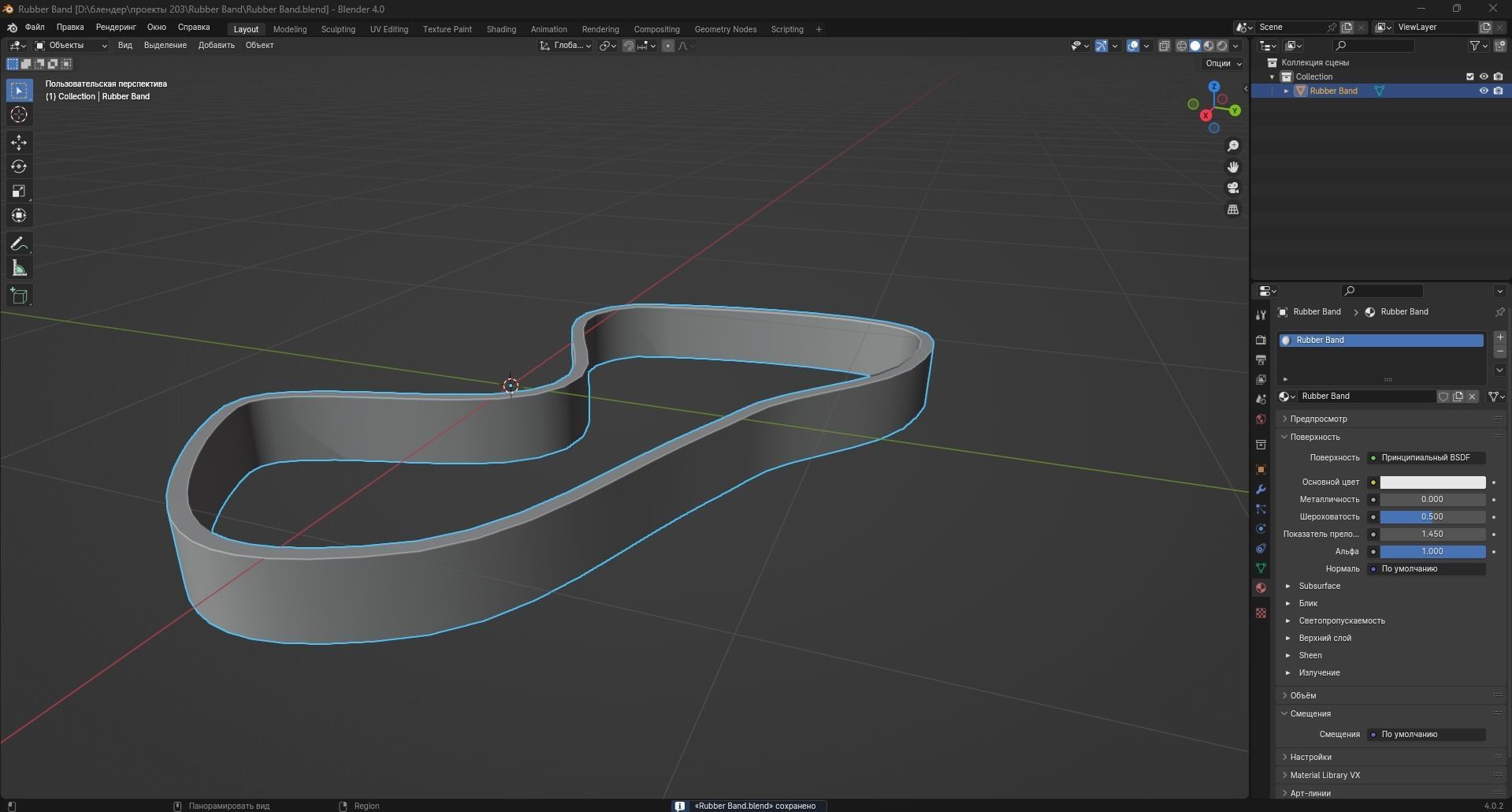The image size is (1512, 812).
Task: Open the Render menu
Action: 116,27
